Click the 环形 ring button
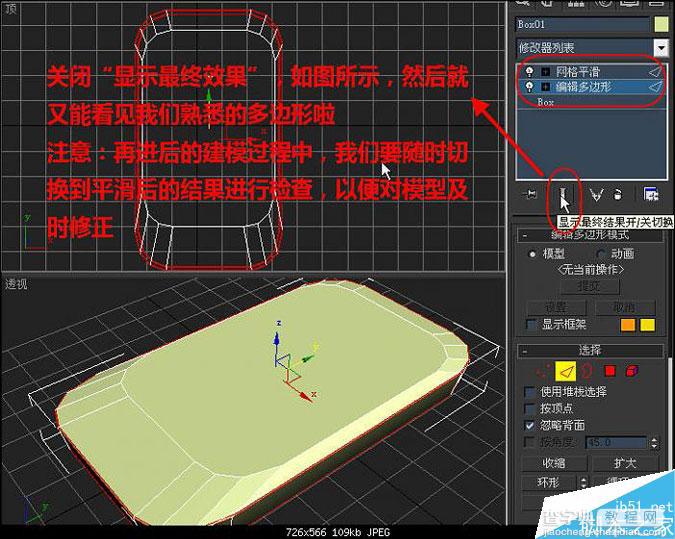 point(549,482)
